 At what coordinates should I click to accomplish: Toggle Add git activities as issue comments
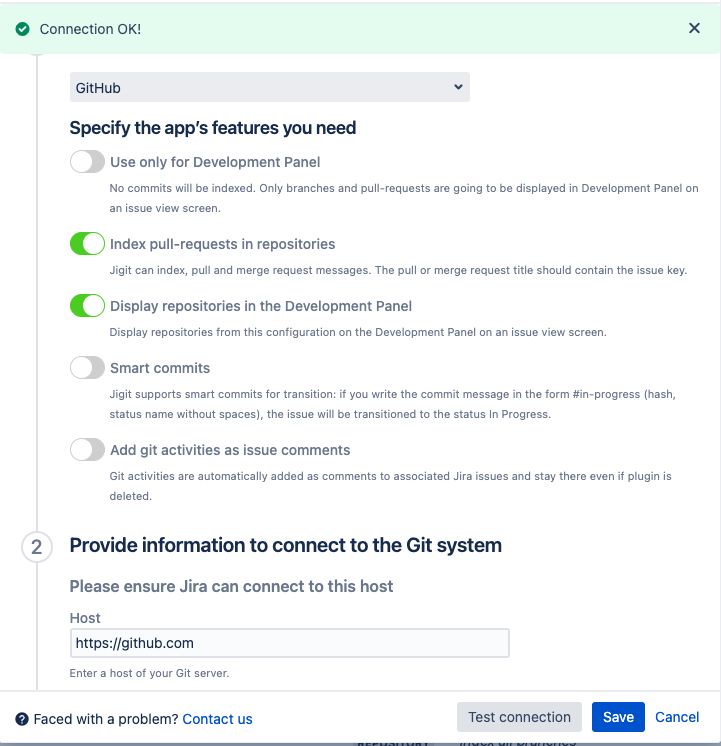click(x=88, y=450)
